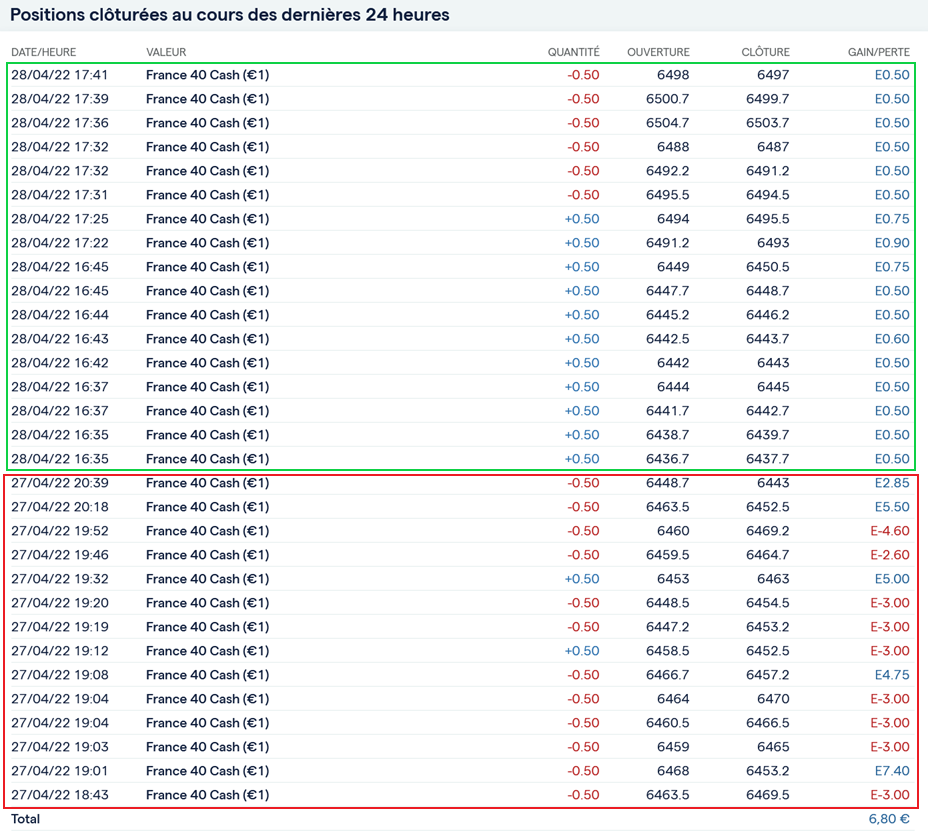Image resolution: width=929 pixels, height=838 pixels.
Task: Click the opening price 6449
Action: coord(673,267)
